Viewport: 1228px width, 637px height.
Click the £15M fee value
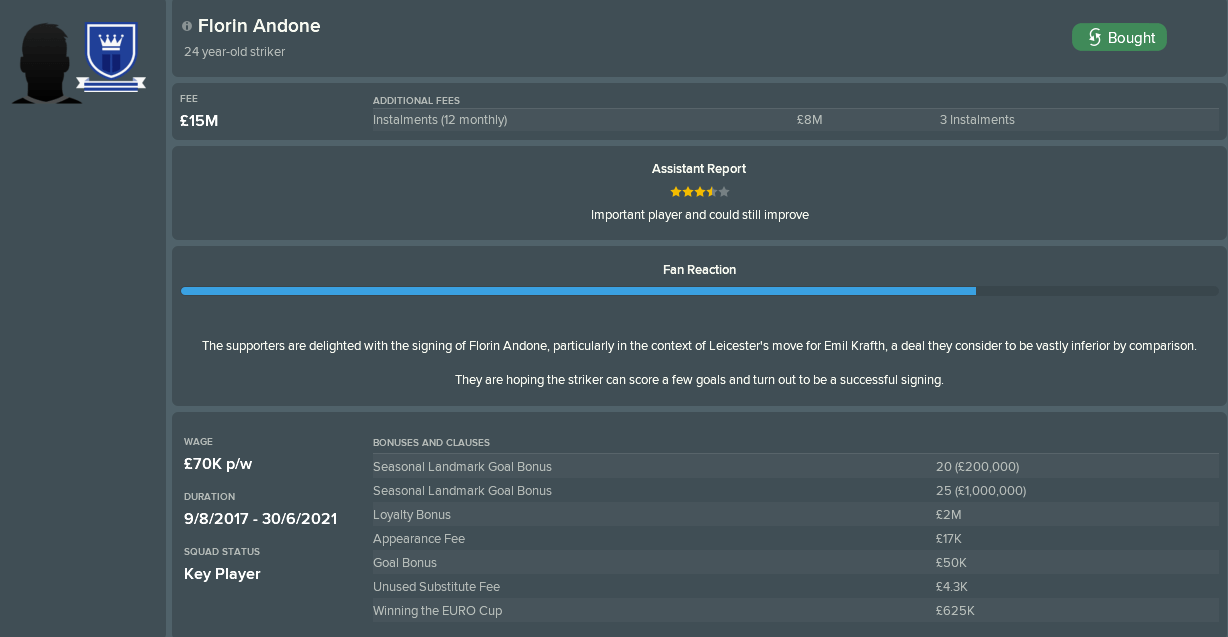pyautogui.click(x=199, y=121)
